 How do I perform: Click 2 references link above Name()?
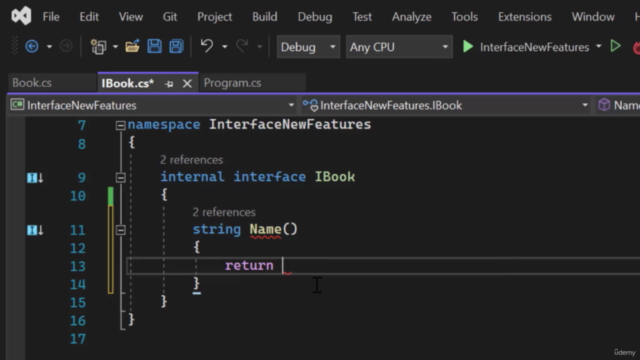224,212
